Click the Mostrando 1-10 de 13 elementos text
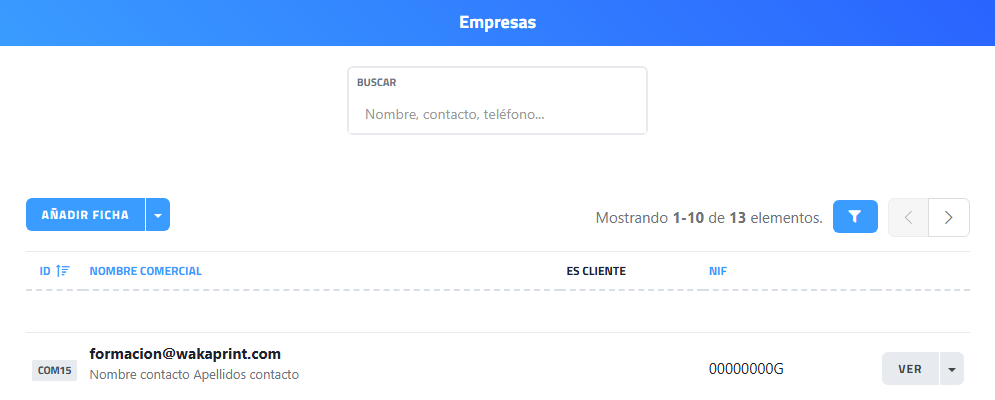 [708, 217]
